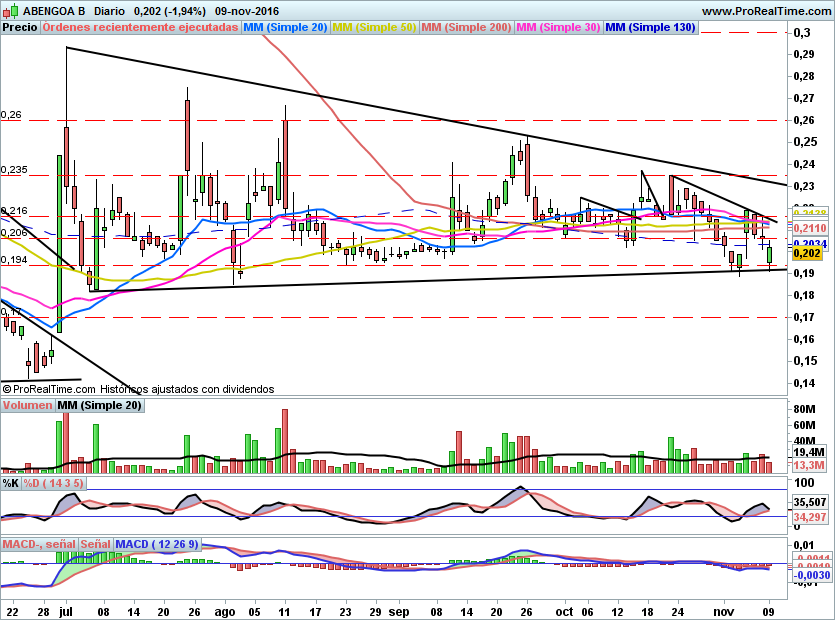Click the 0,2034 blue average price tag

click(810, 243)
